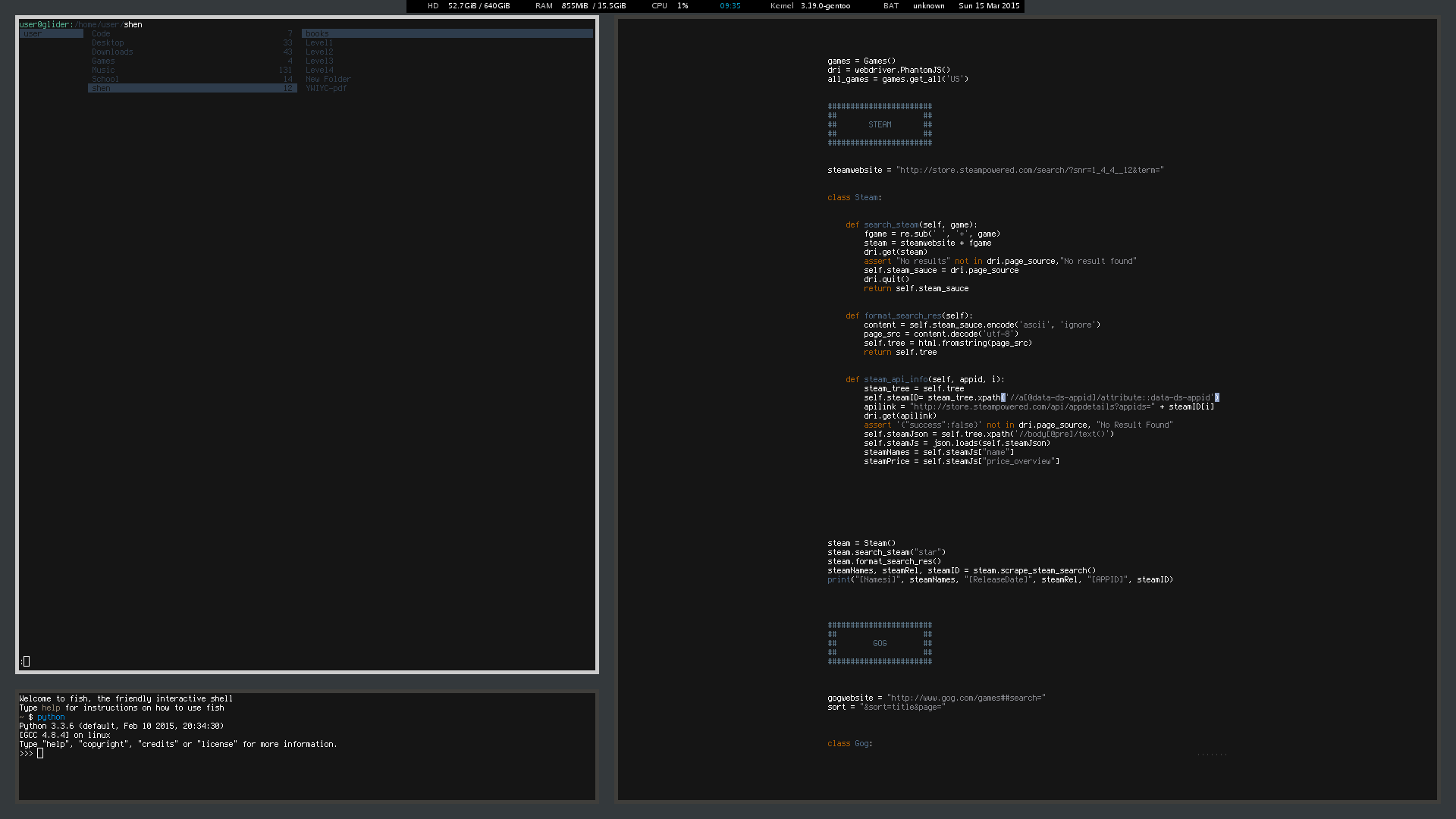The image size is (1456, 819).
Task: Click the 09:35 clock in status bar
Action: tap(730, 6)
